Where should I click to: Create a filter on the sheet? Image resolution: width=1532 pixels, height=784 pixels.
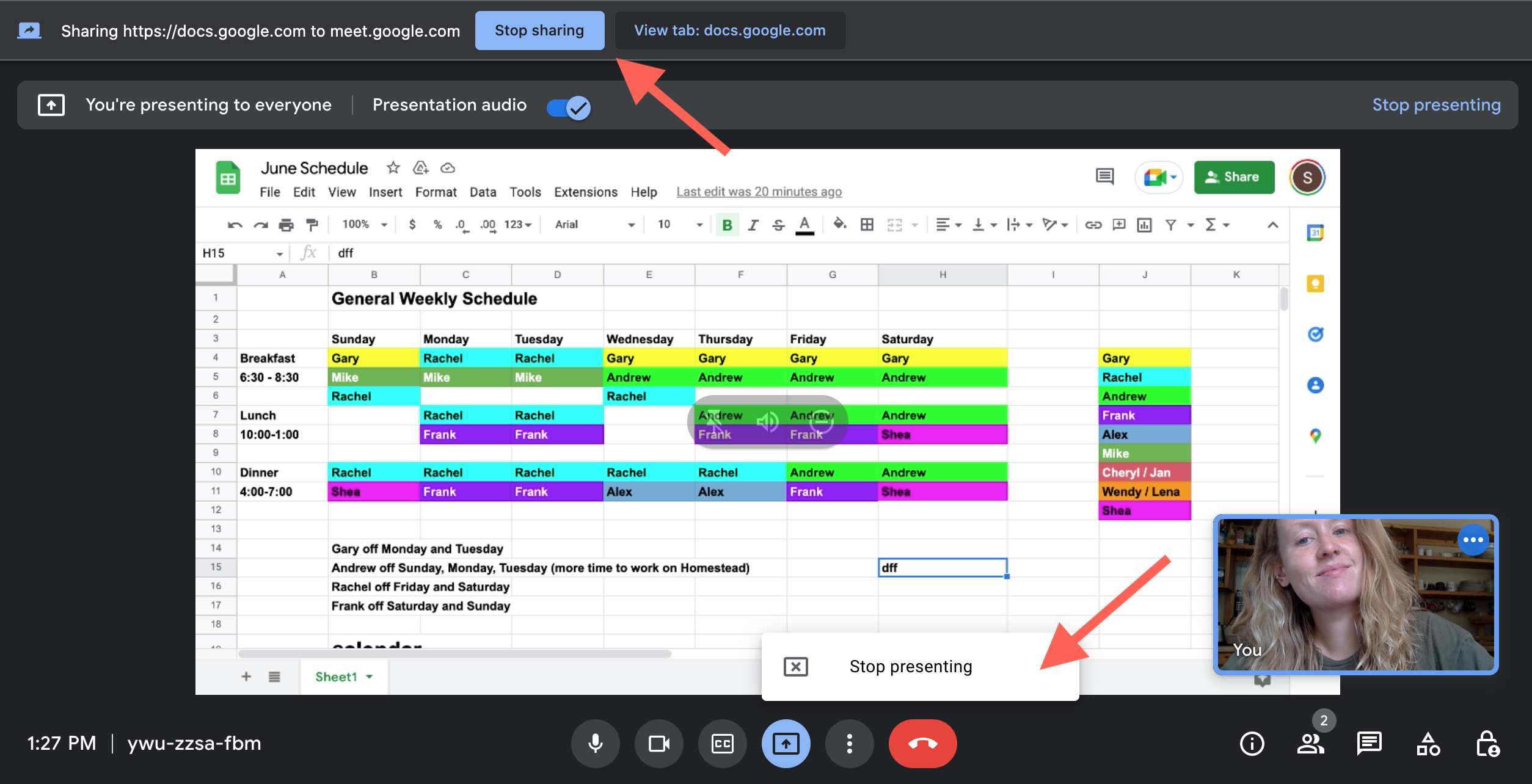click(x=1170, y=225)
